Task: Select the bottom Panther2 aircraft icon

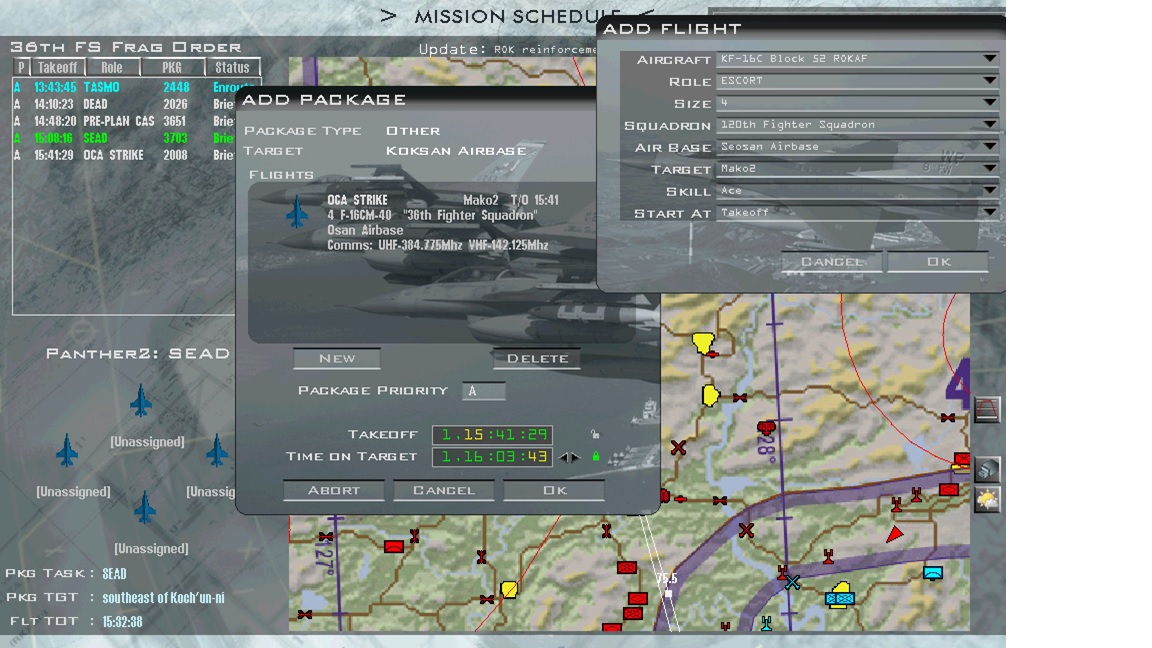Action: (x=145, y=507)
